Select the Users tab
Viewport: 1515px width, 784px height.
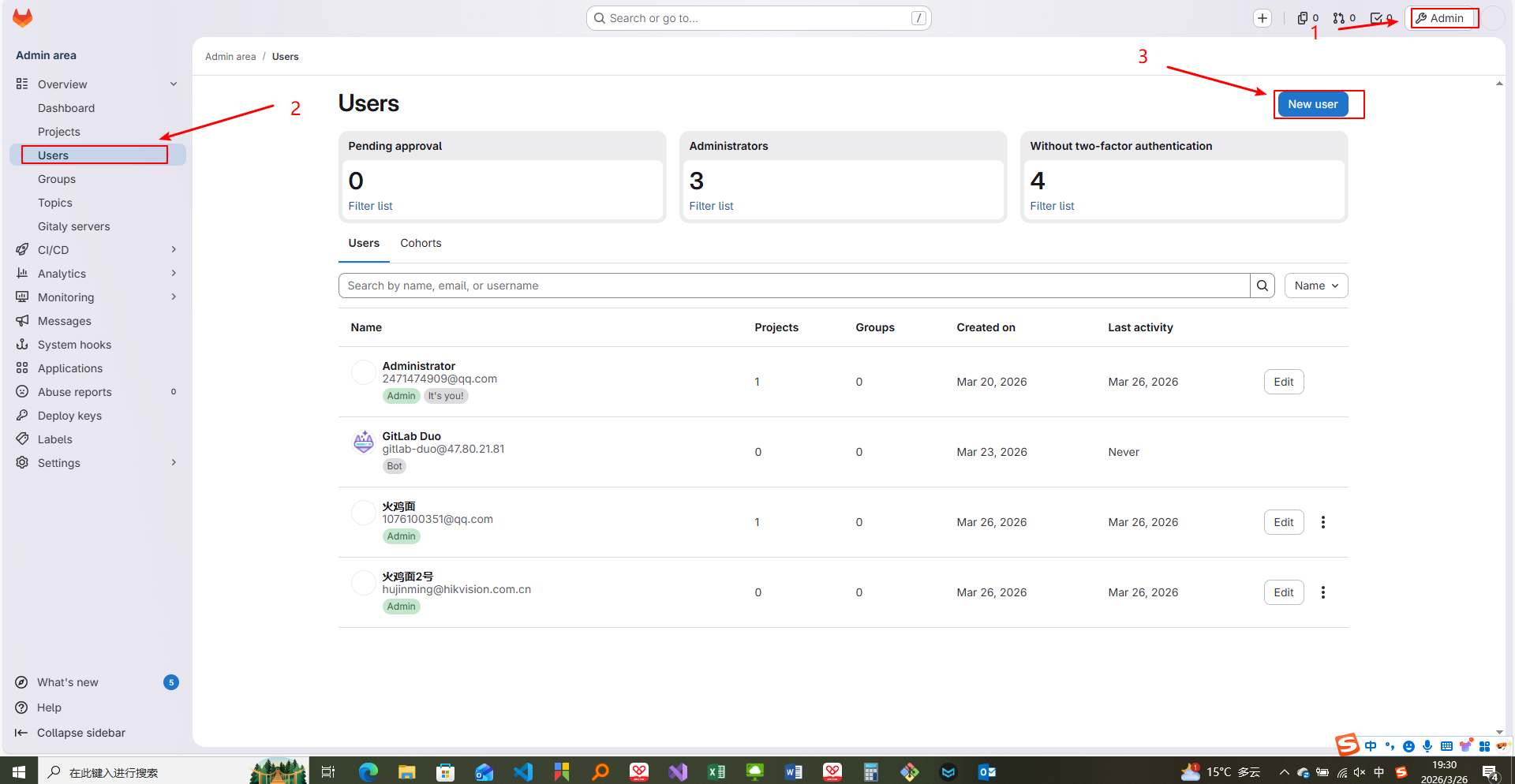(364, 243)
